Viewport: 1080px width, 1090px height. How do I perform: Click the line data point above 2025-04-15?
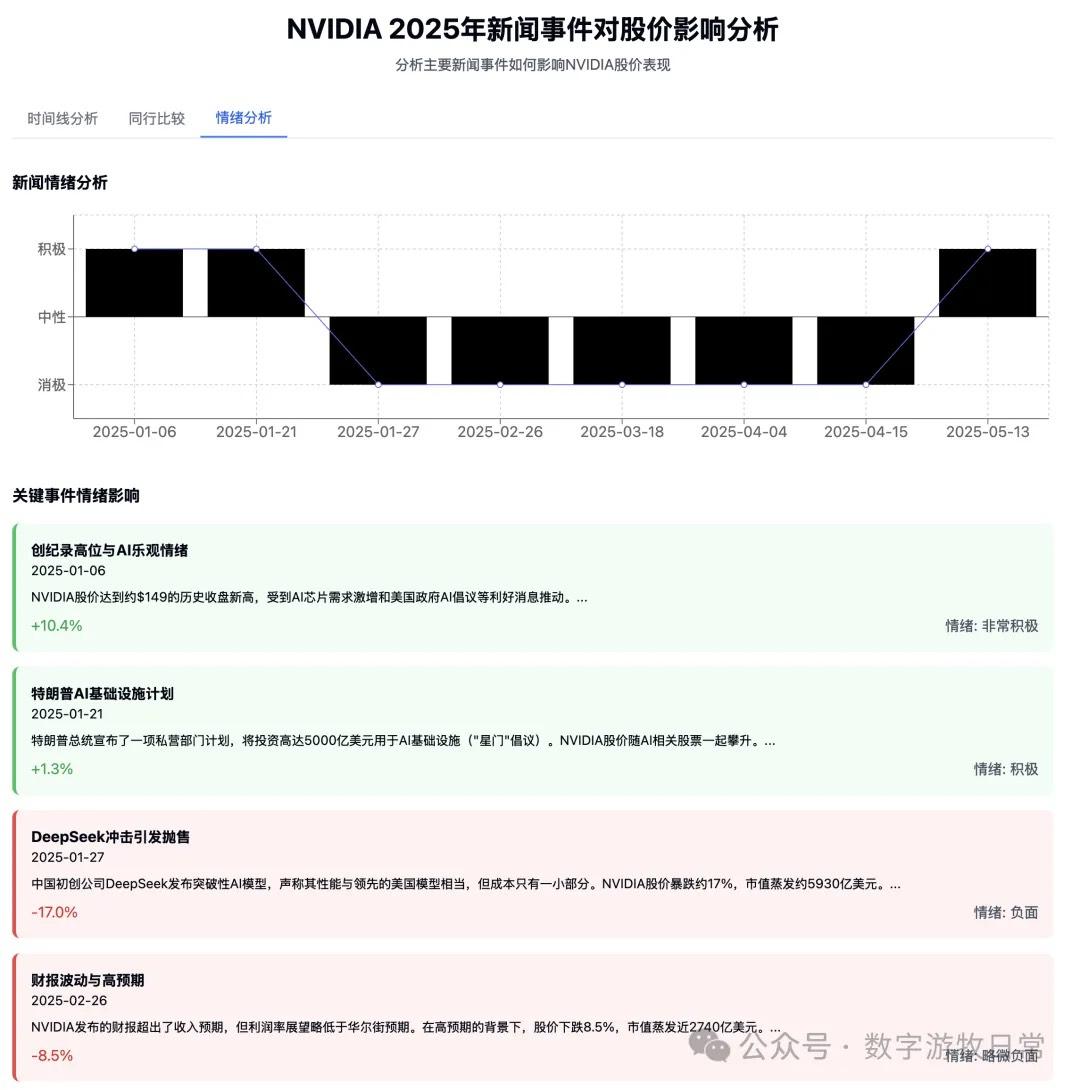[866, 384]
